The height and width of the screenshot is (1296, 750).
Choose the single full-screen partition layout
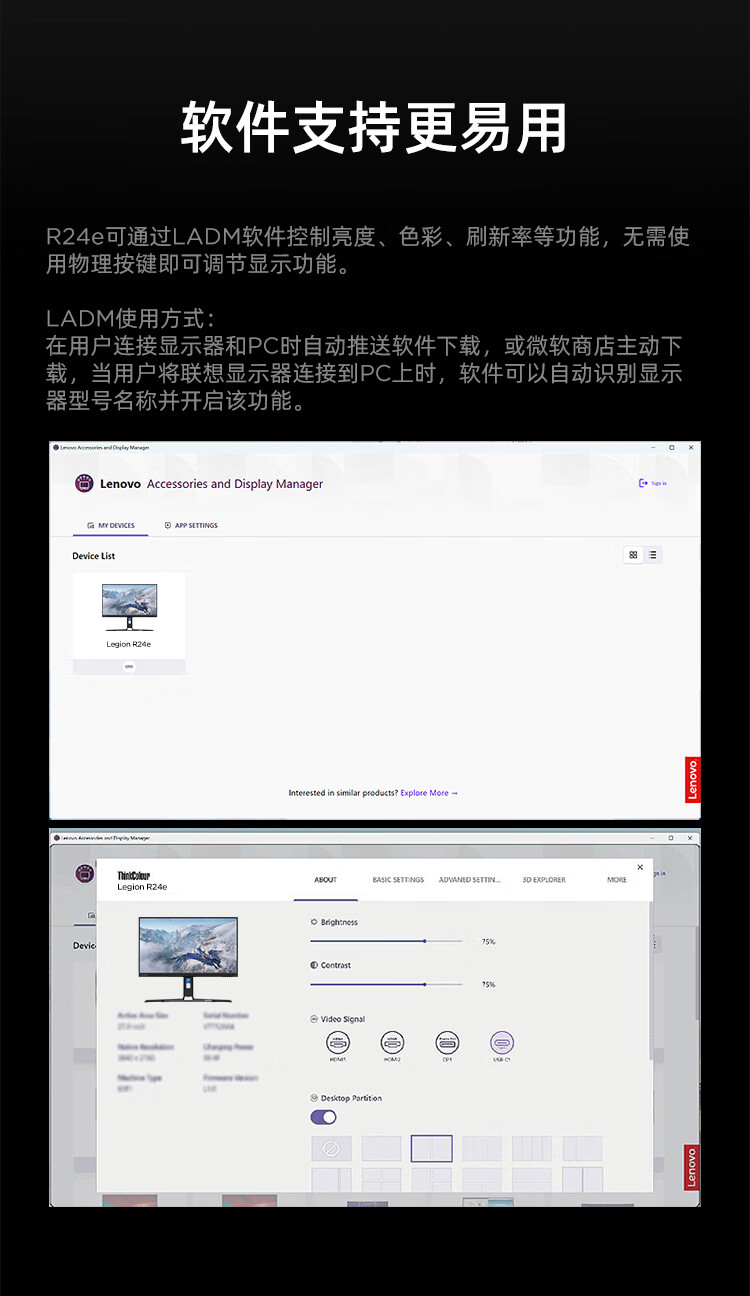click(381, 1148)
